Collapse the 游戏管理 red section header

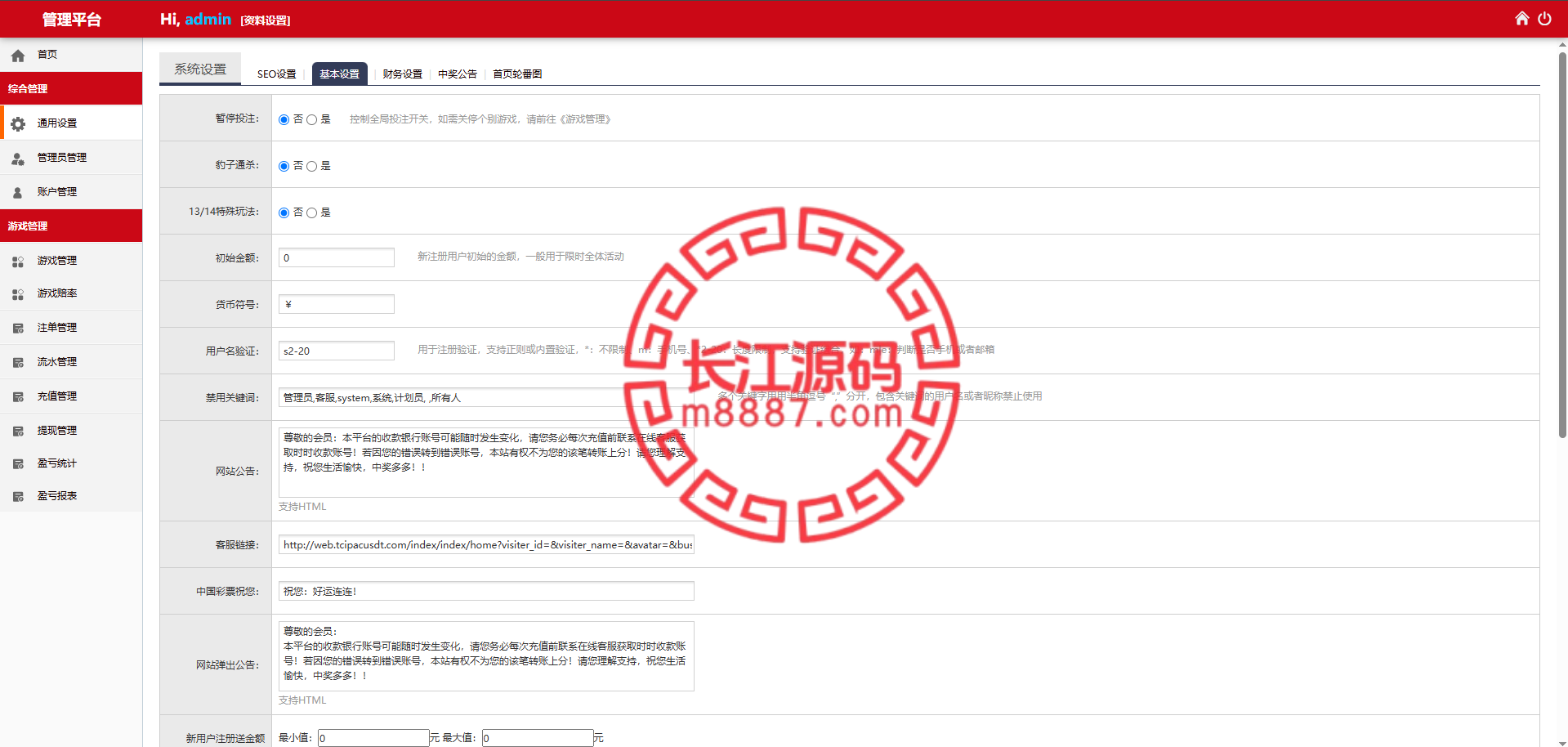coord(71,226)
